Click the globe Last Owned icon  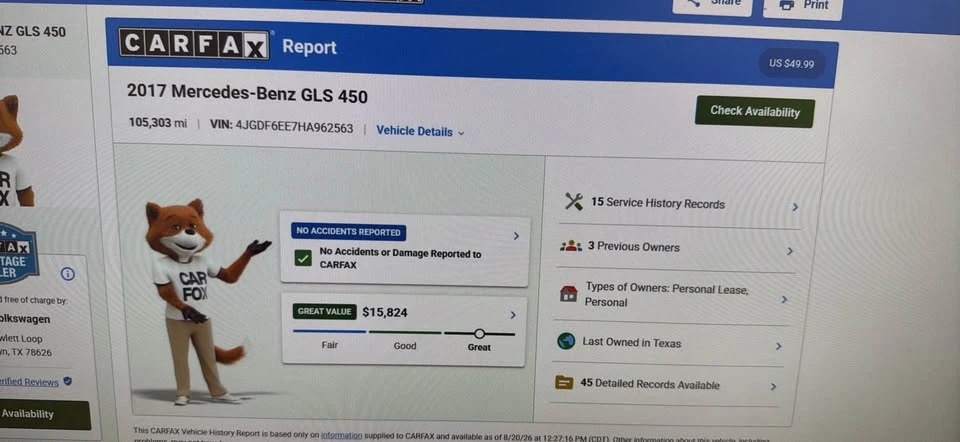pos(566,341)
